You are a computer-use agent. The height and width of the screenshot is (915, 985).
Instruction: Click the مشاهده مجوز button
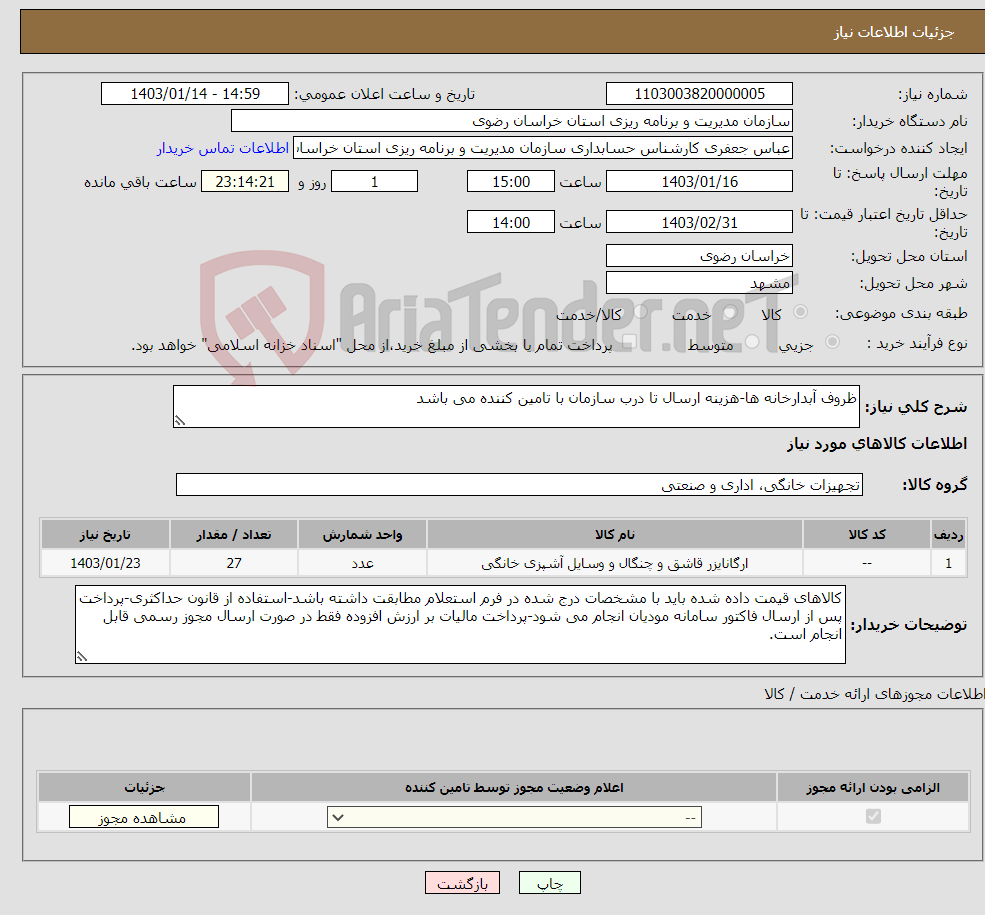click(x=144, y=817)
